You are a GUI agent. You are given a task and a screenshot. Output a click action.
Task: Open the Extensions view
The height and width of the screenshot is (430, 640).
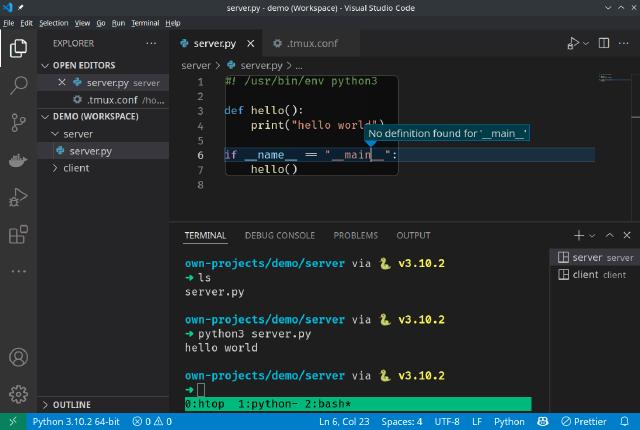pos(18,235)
